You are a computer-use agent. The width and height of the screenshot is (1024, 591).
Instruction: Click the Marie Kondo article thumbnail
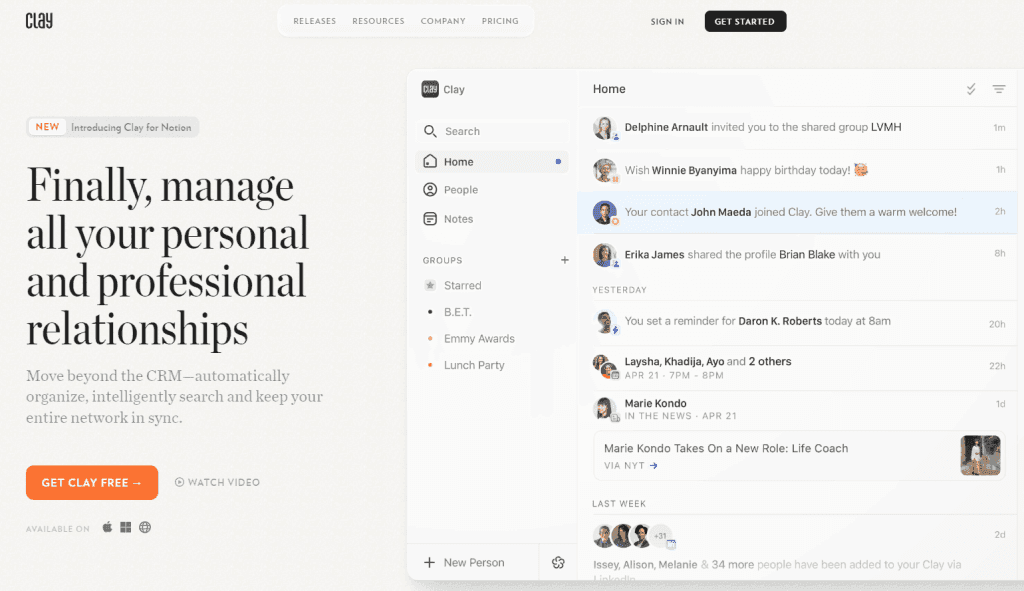(x=980, y=455)
